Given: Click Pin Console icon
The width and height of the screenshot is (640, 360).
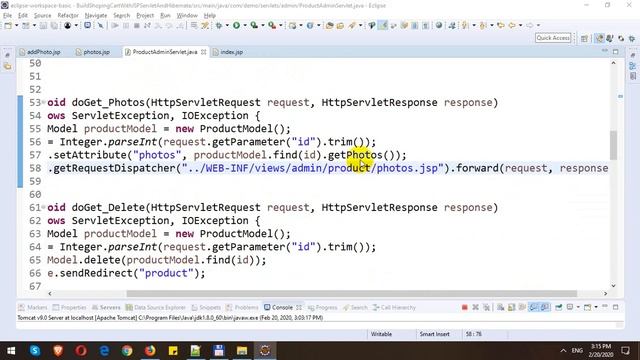Looking at the screenshot, I should (558, 307).
